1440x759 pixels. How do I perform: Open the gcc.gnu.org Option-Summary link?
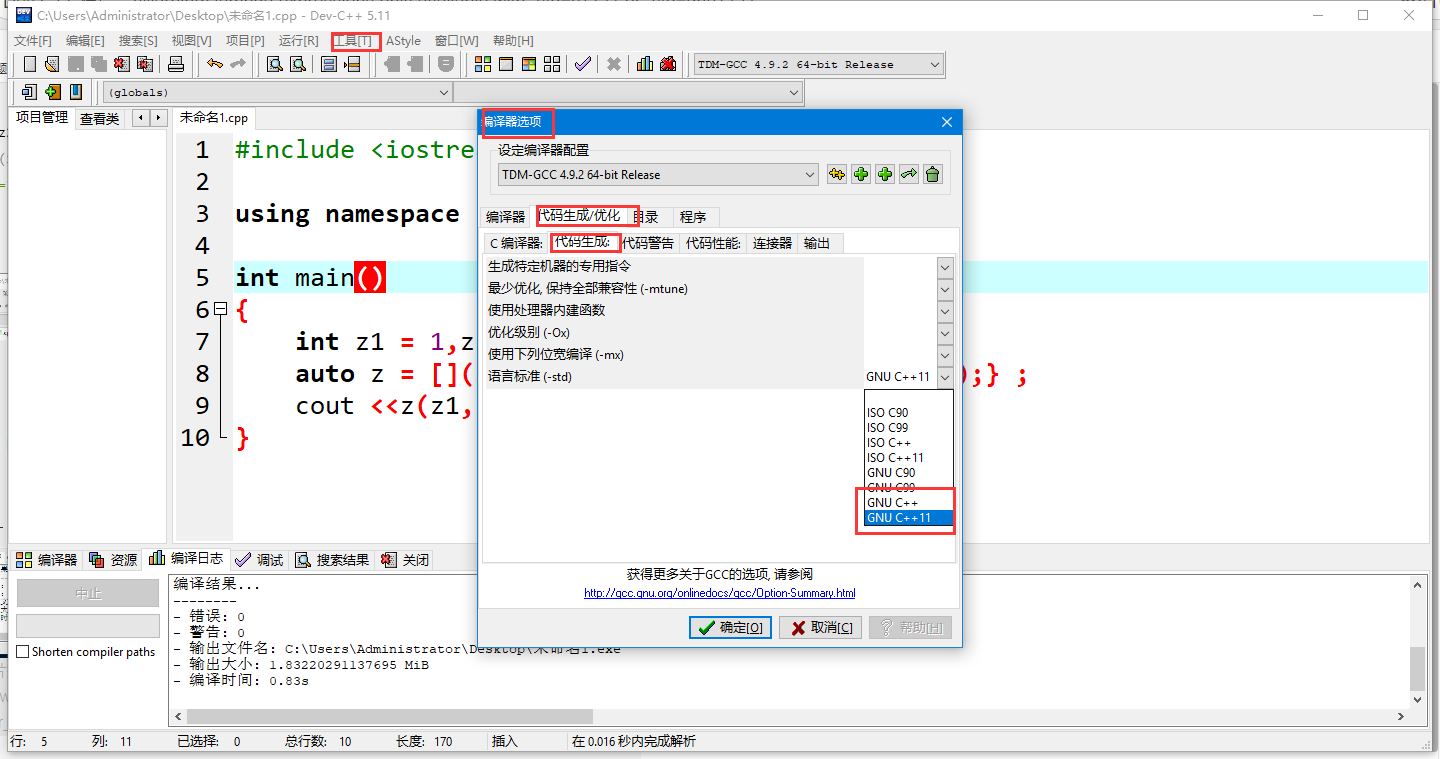[x=719, y=593]
